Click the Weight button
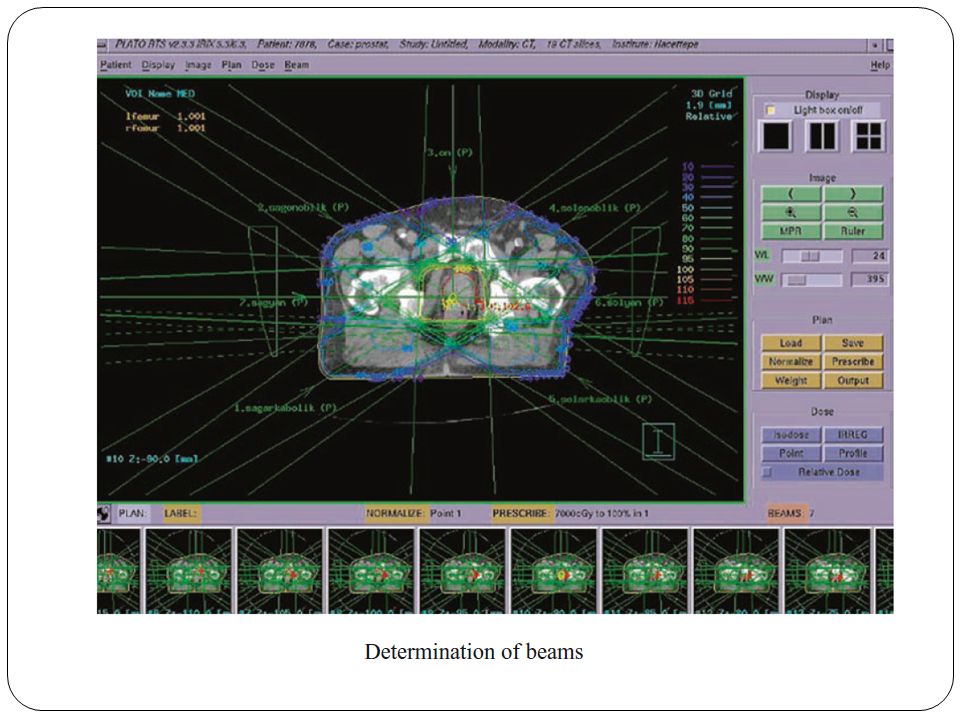This screenshot has height=720, width=960. click(x=791, y=381)
